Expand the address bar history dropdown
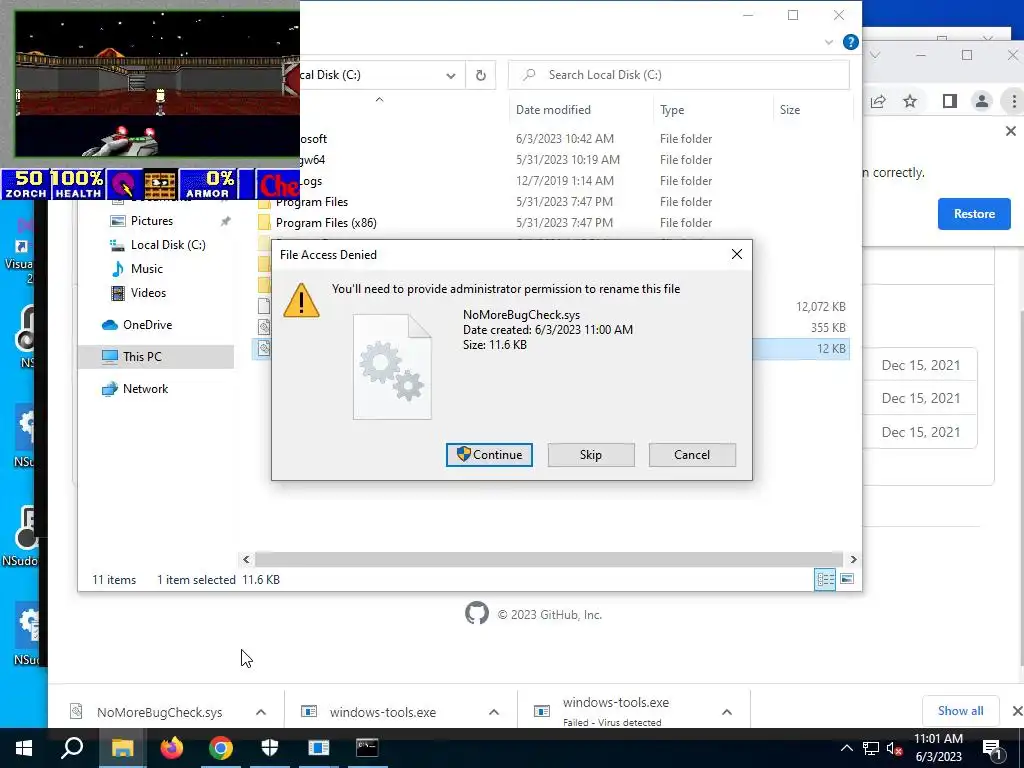 pyautogui.click(x=451, y=75)
